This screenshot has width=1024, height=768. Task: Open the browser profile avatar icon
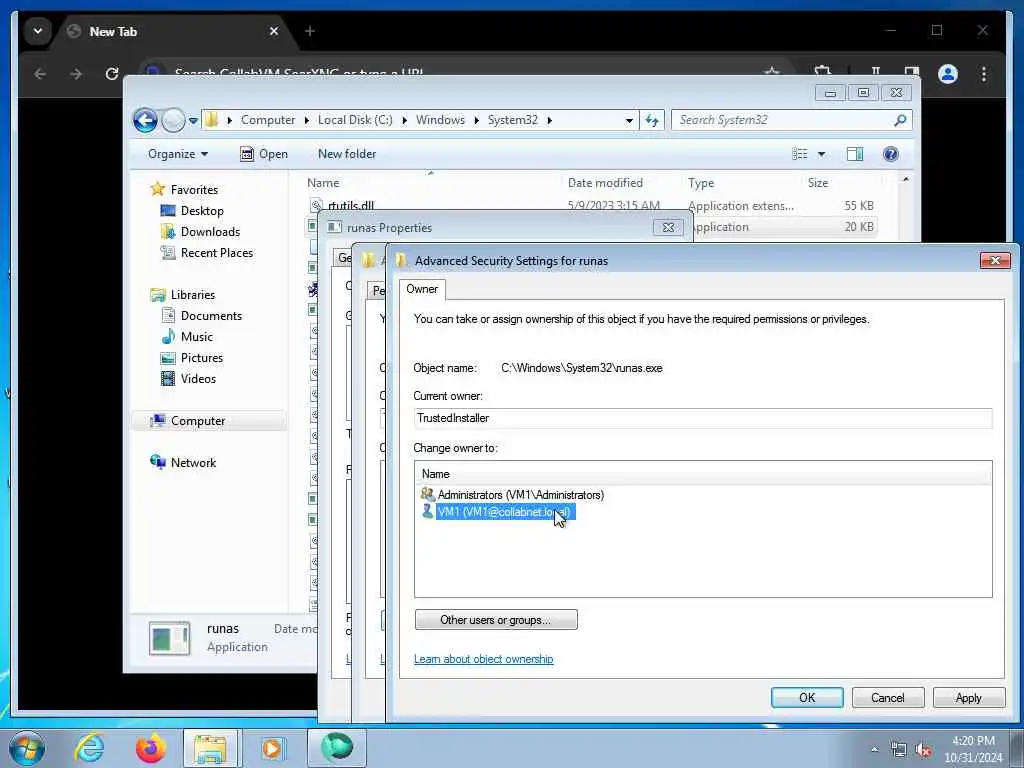coord(948,74)
